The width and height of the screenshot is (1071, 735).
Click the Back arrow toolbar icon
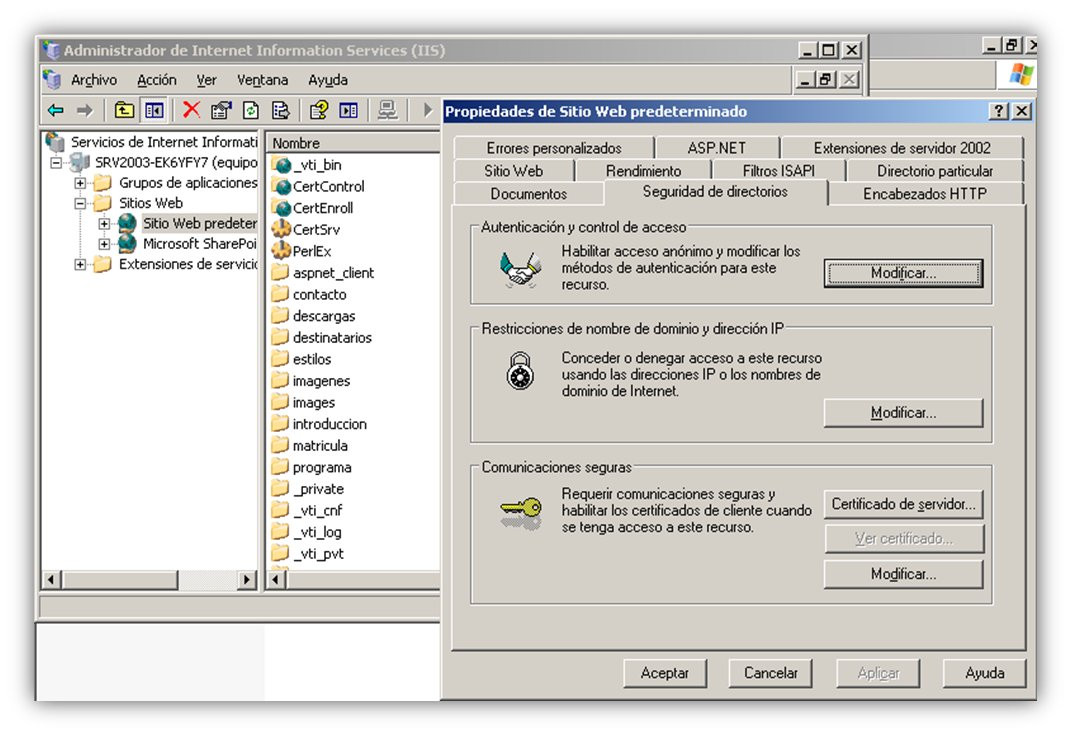pos(56,110)
